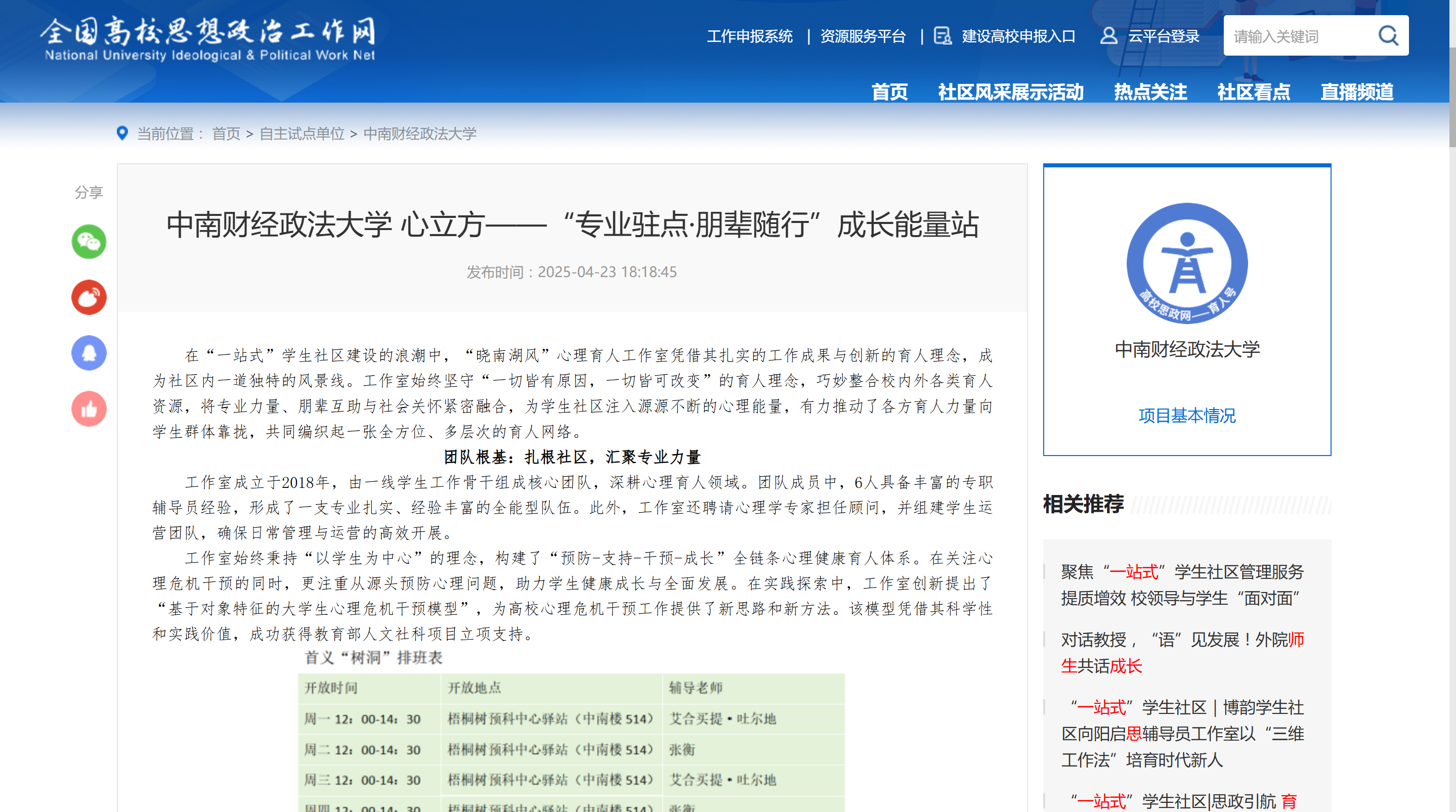Click the pink thumbs-up like icon
This screenshot has width=1456, height=812.
89,409
